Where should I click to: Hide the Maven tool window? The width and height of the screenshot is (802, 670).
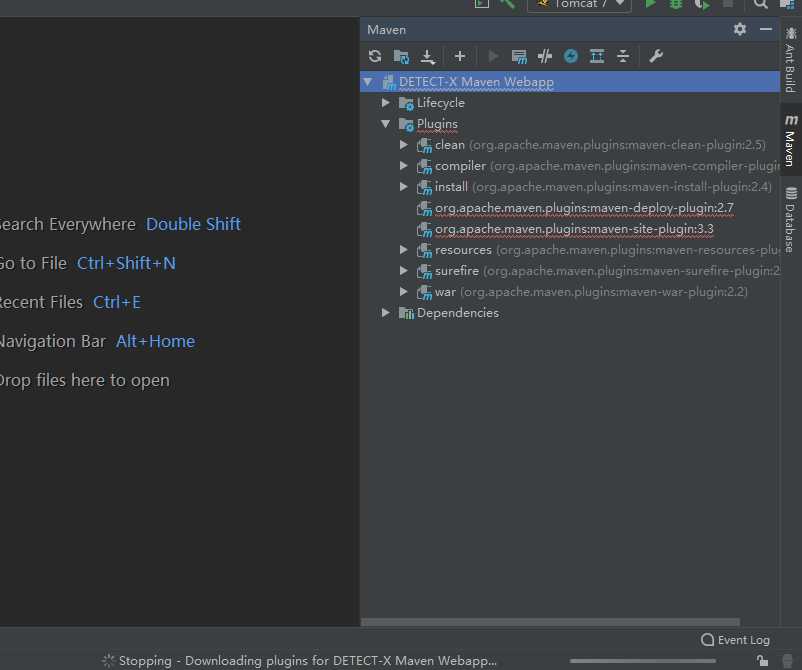point(766,29)
